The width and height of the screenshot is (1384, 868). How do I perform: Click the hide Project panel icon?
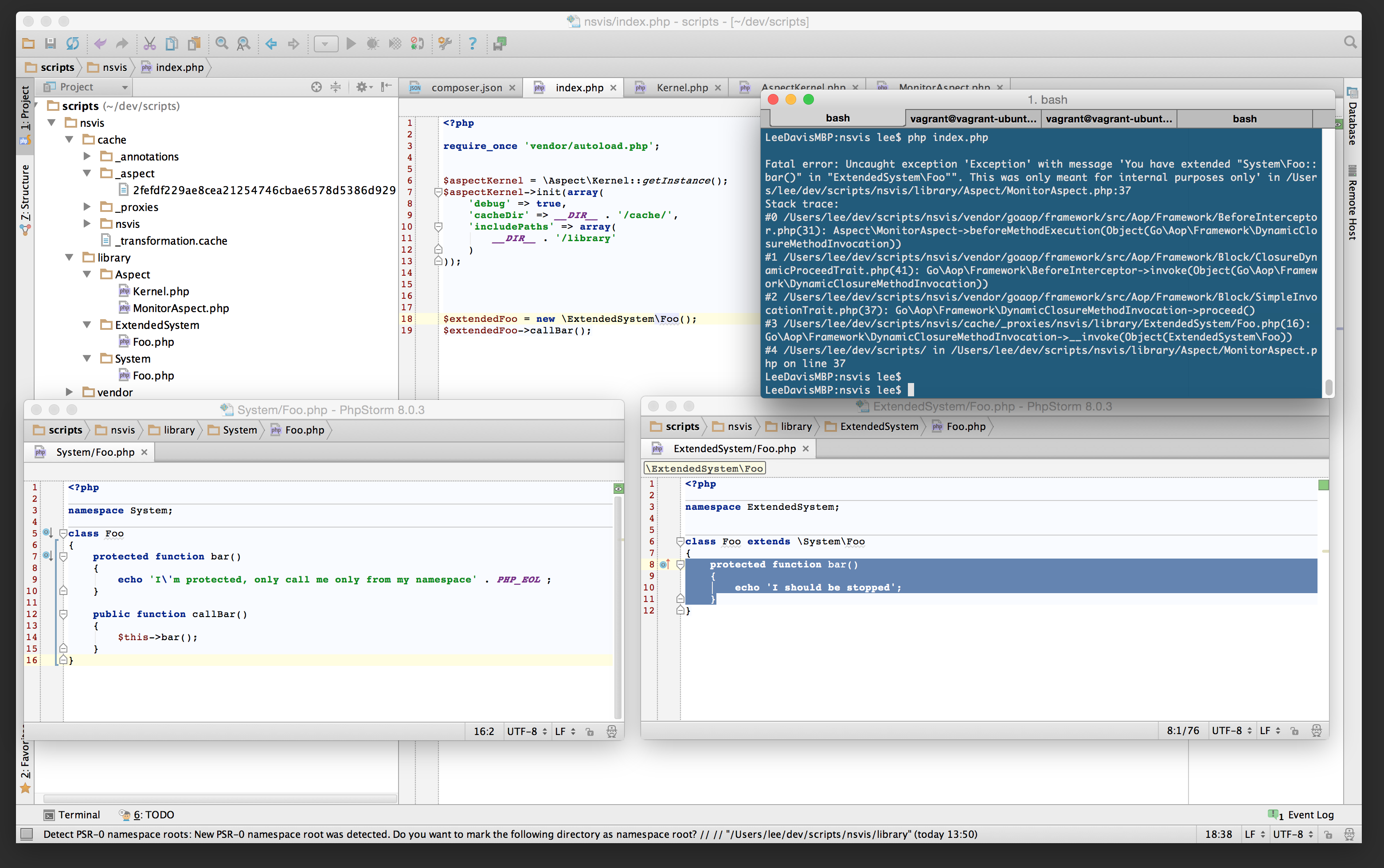click(386, 87)
